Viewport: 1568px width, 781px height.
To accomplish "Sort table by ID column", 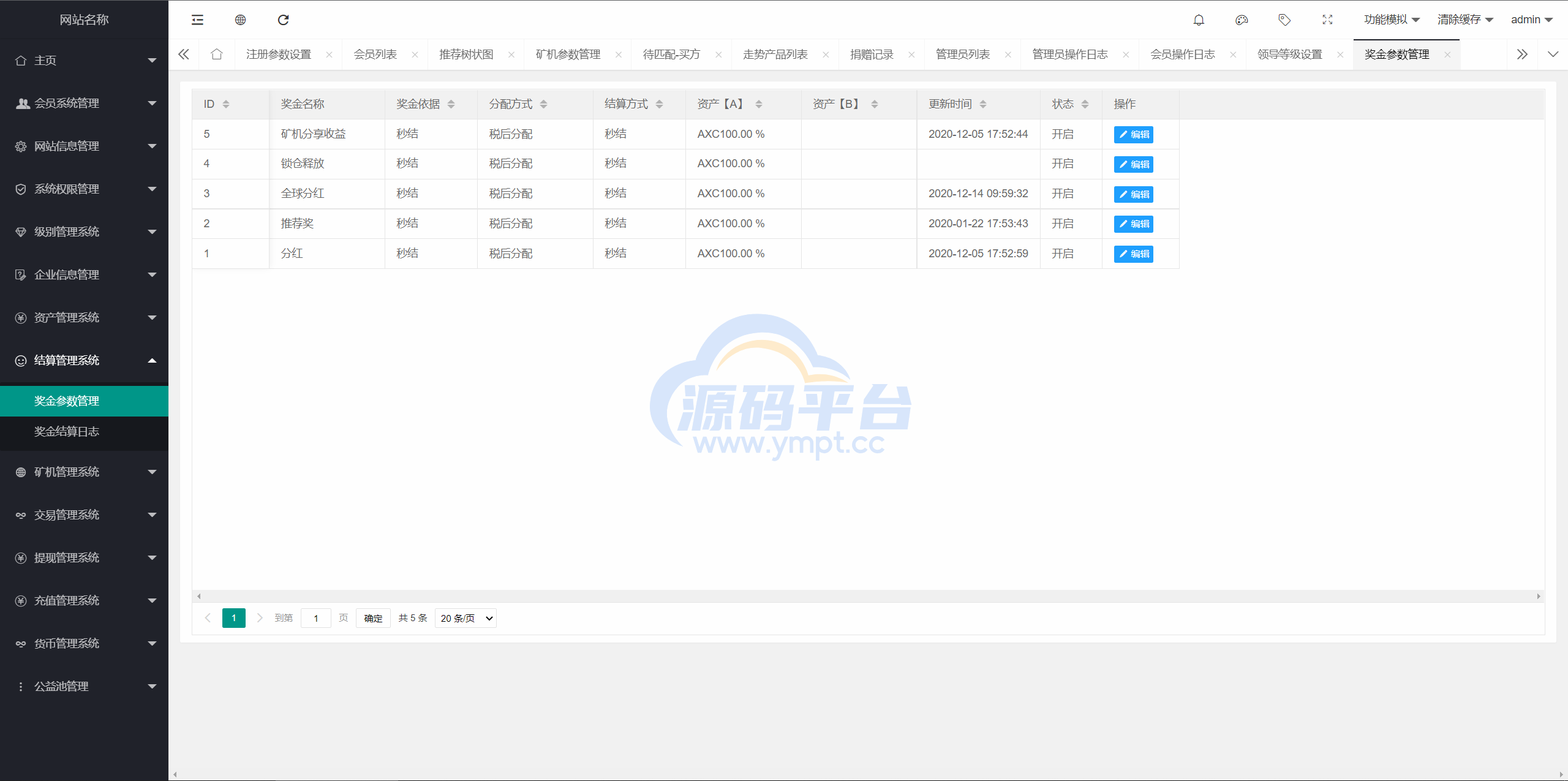I will click(226, 104).
